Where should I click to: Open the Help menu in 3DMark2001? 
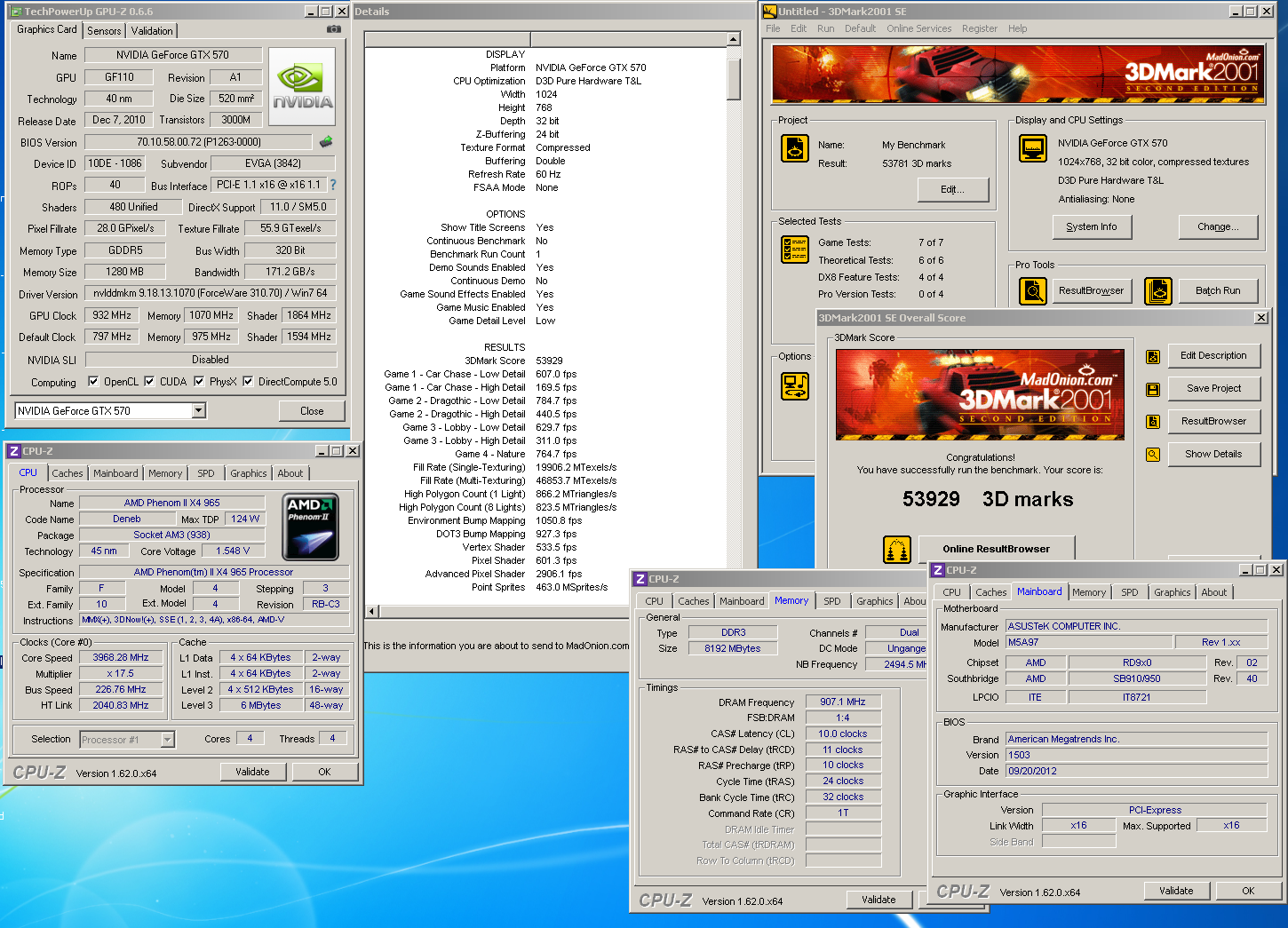coord(1017,28)
